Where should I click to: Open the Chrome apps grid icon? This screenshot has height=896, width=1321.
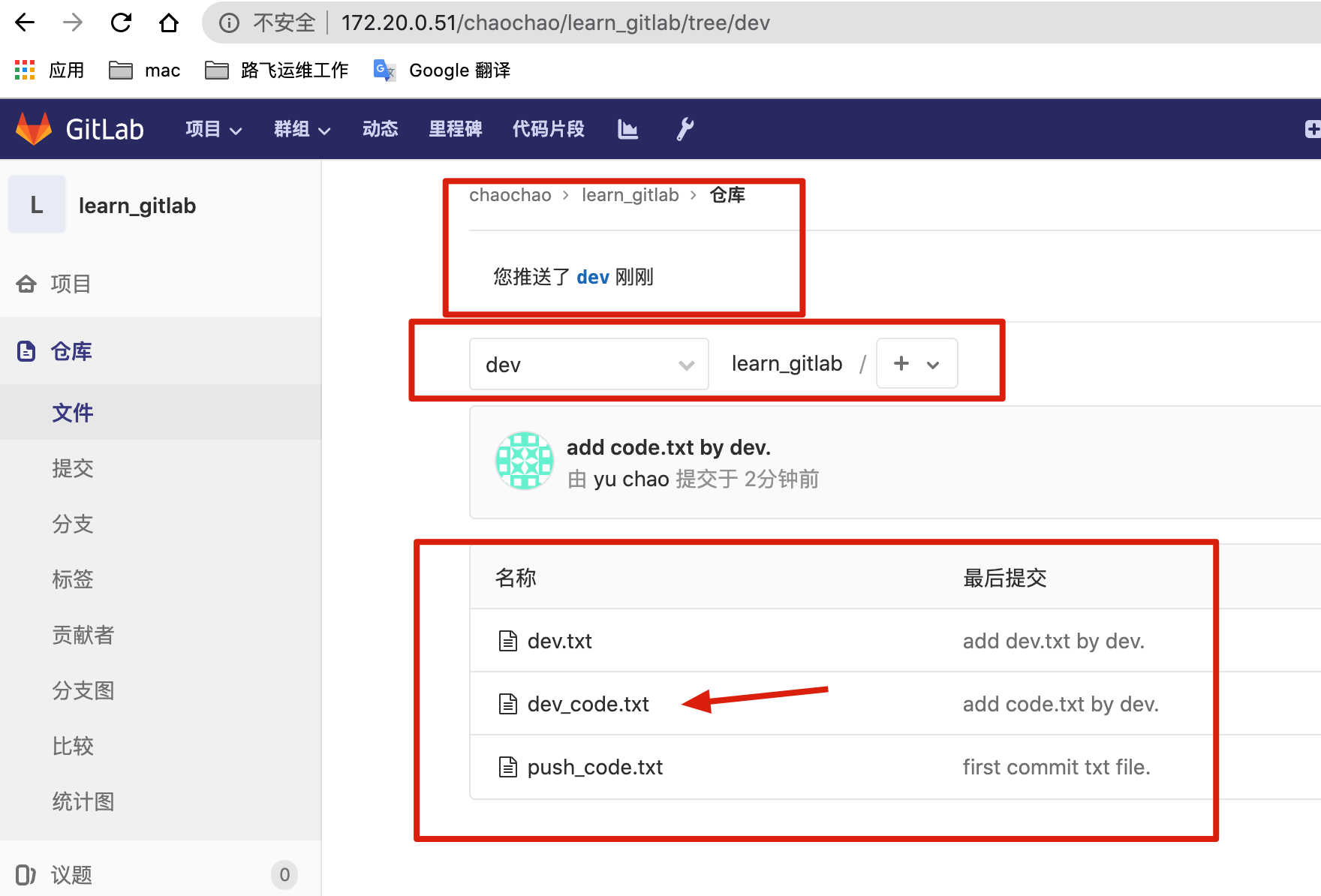click(x=25, y=70)
